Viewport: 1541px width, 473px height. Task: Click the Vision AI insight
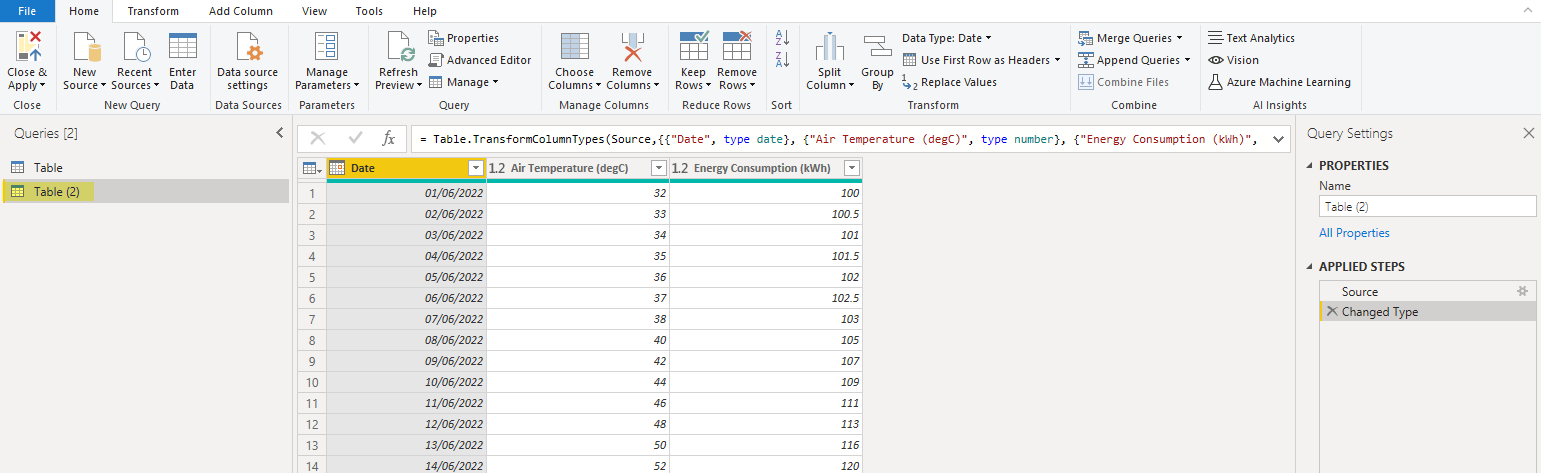pyautogui.click(x=1233, y=60)
